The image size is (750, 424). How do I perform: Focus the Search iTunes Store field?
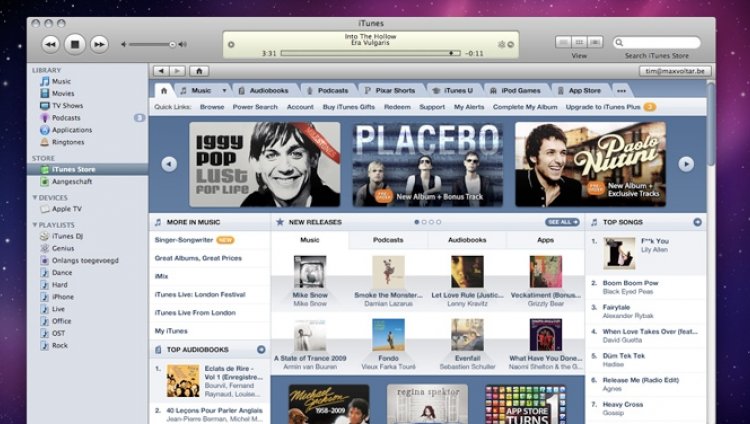(657, 43)
